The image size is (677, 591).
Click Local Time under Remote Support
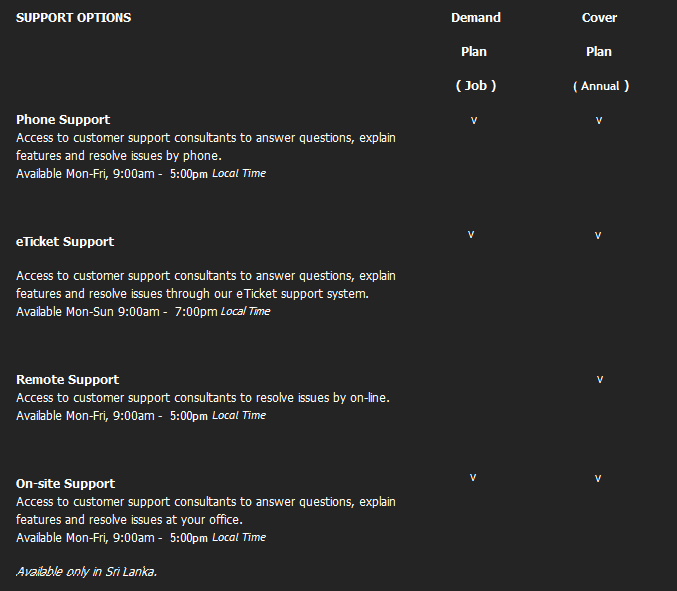239,415
